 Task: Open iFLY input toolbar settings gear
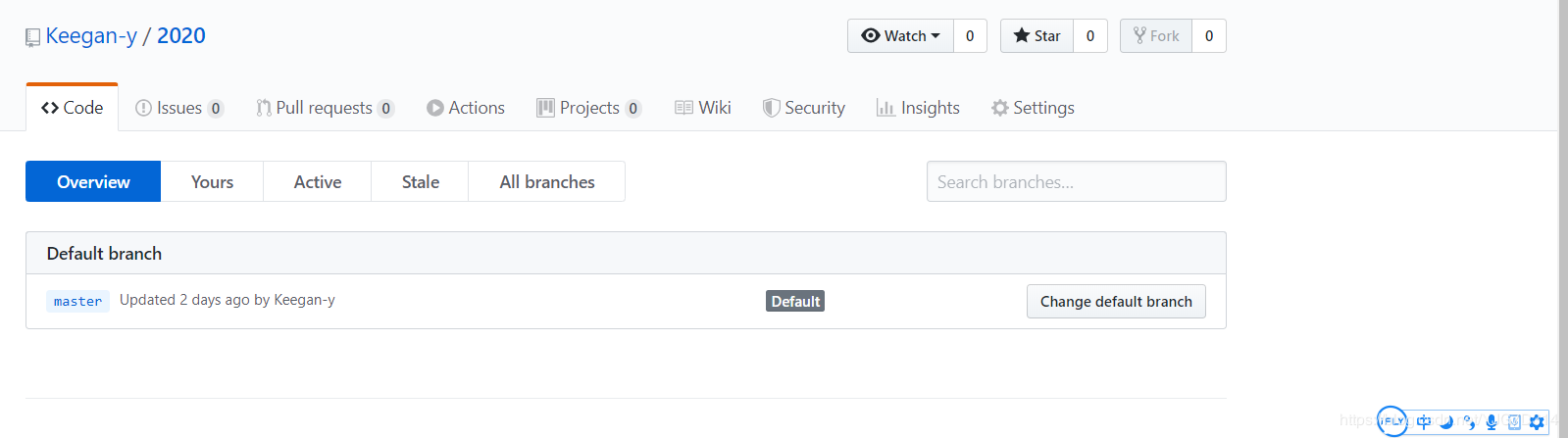pyautogui.click(x=1537, y=422)
